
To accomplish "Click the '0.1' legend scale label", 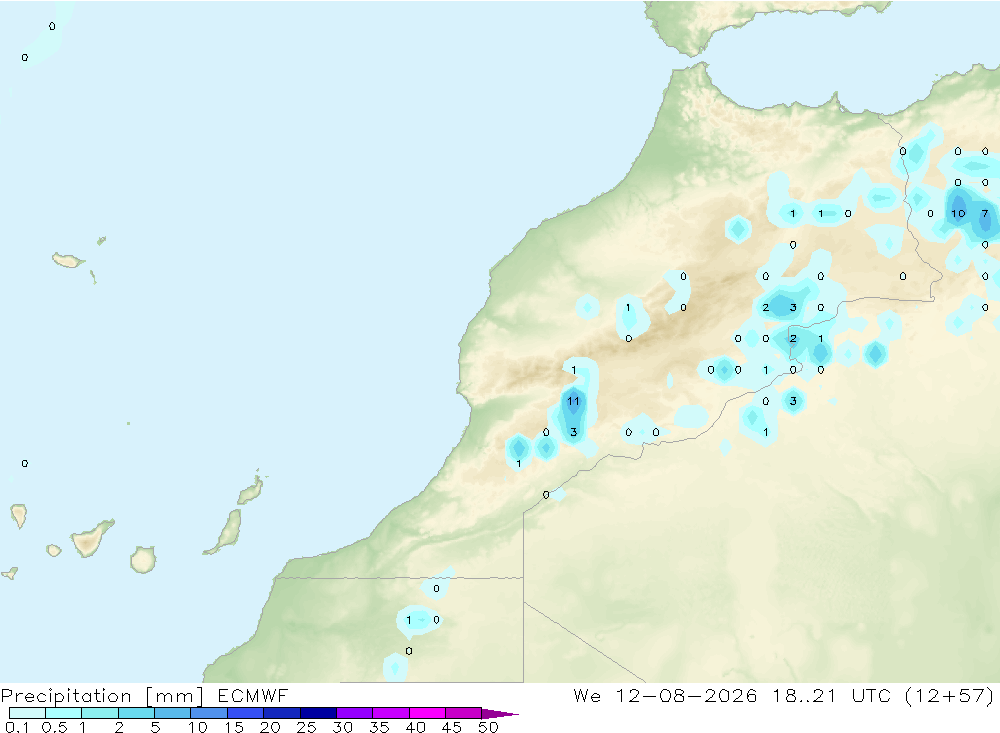I will click(17, 727).
